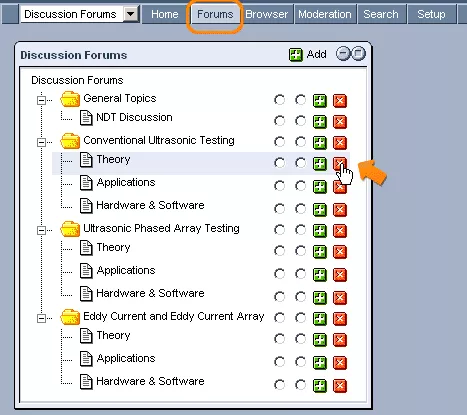Click red delete icon for Eddy Current Array group
Screen dimensions: 467x415
click(340, 319)
